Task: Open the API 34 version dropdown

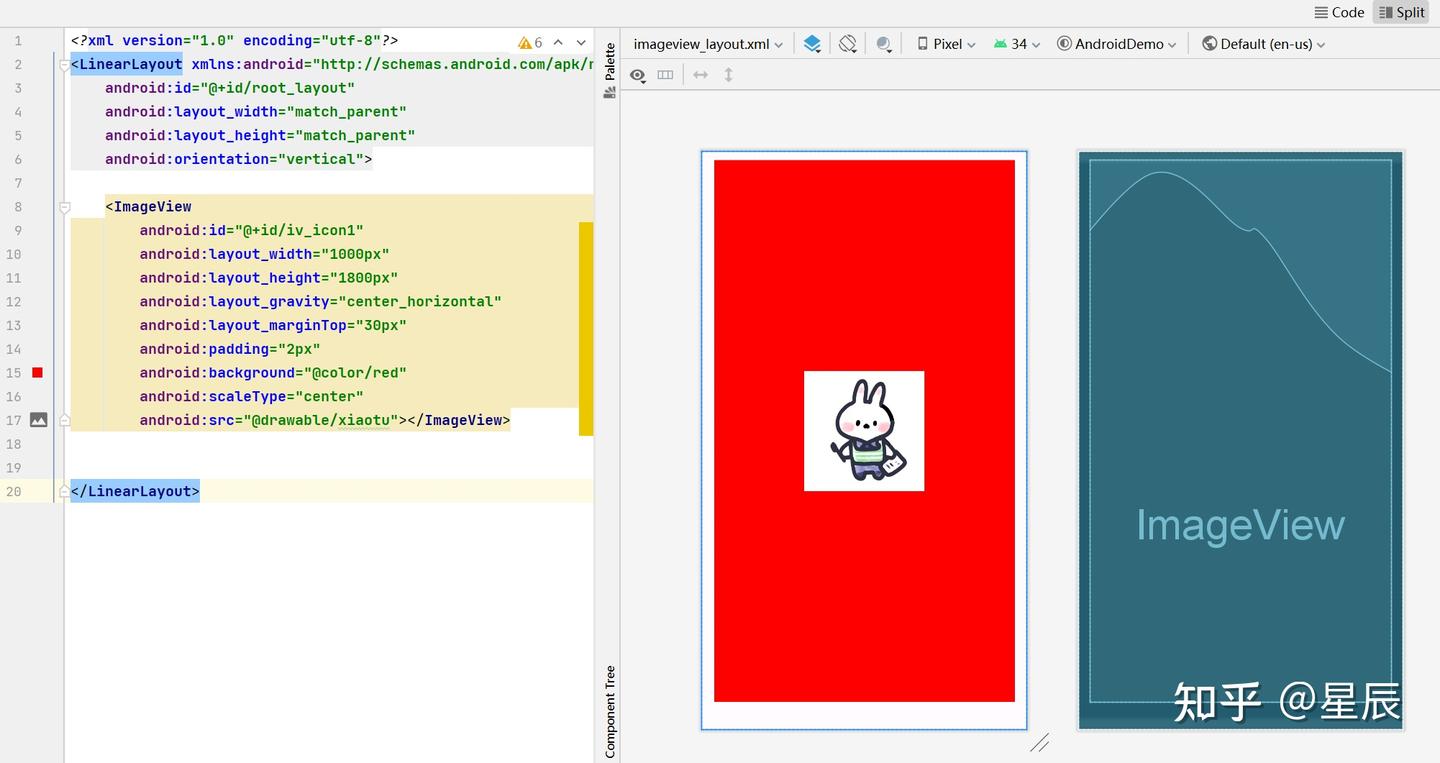Action: coord(1017,44)
